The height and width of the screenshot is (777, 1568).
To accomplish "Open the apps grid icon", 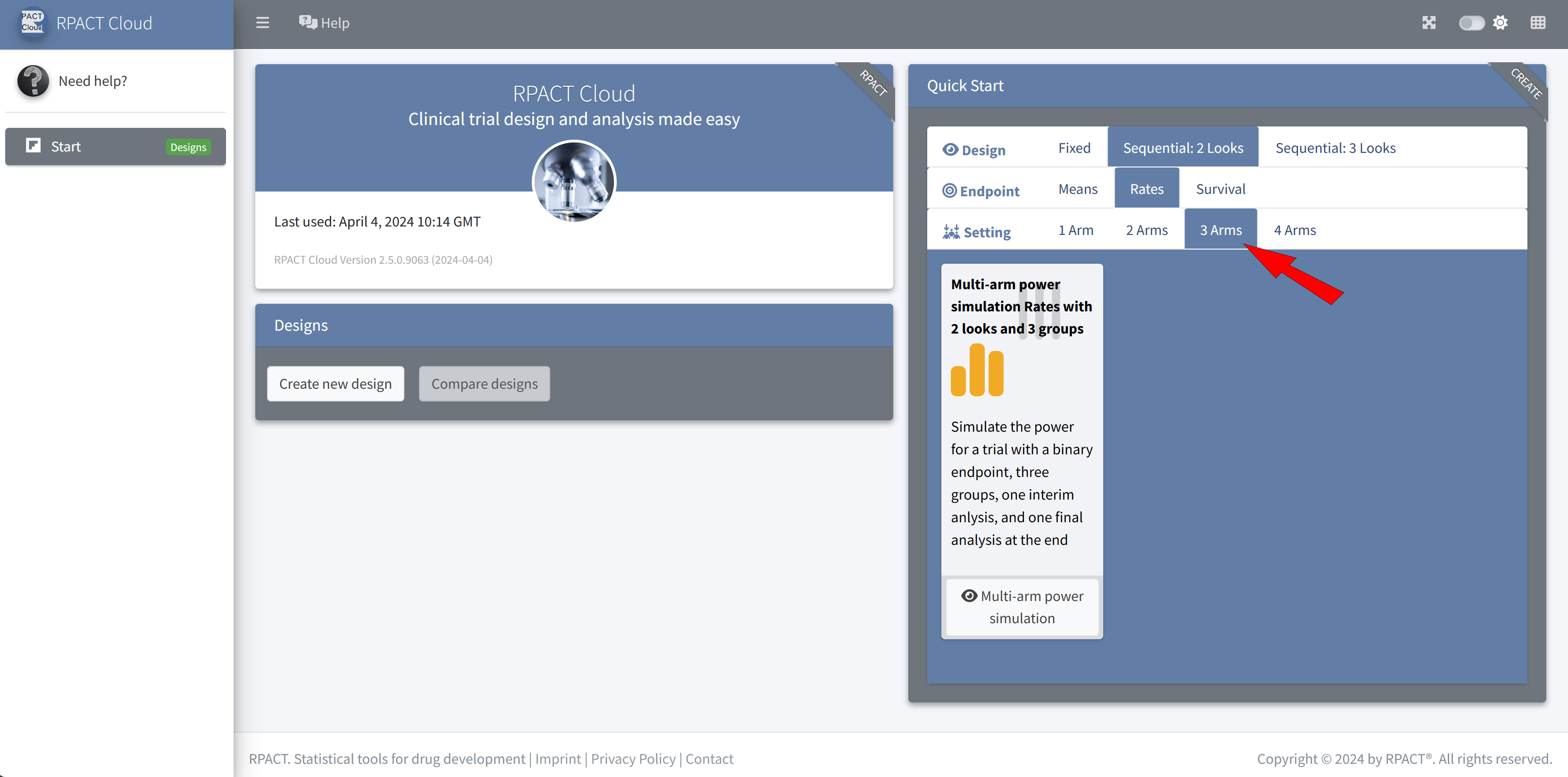I will tap(1538, 23).
